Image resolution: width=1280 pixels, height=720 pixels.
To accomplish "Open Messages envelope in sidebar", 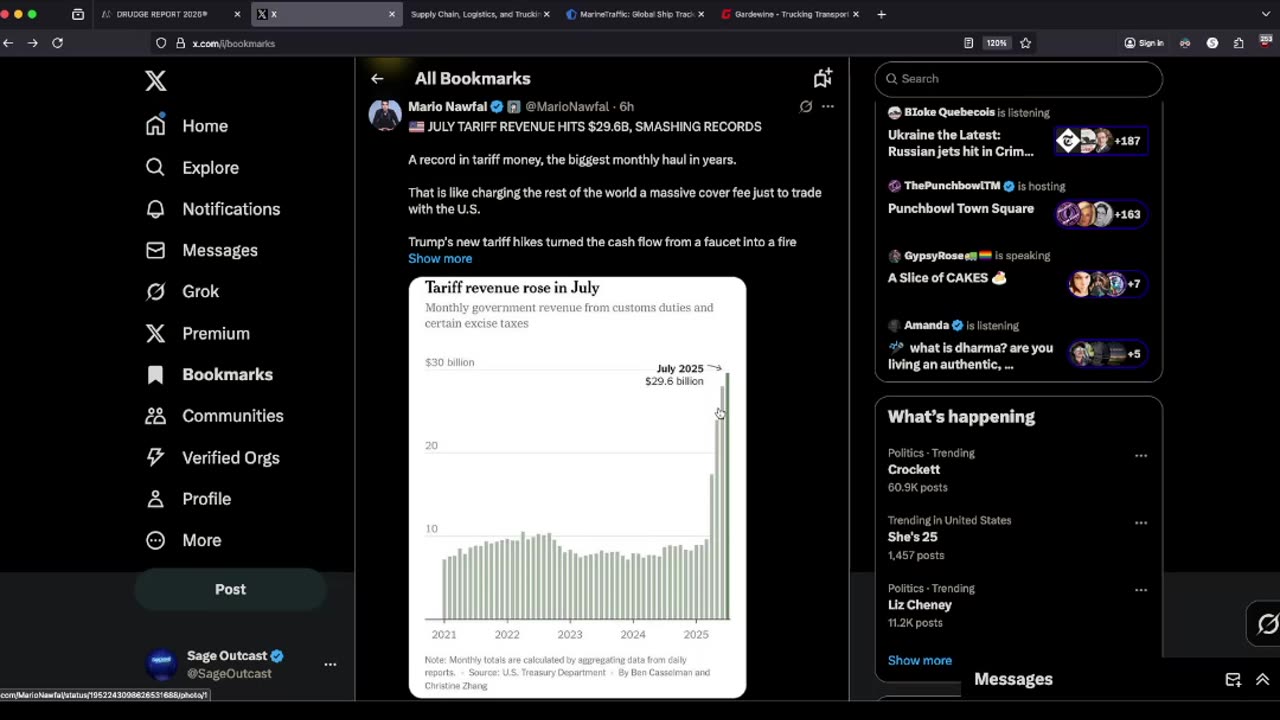I will (x=155, y=250).
